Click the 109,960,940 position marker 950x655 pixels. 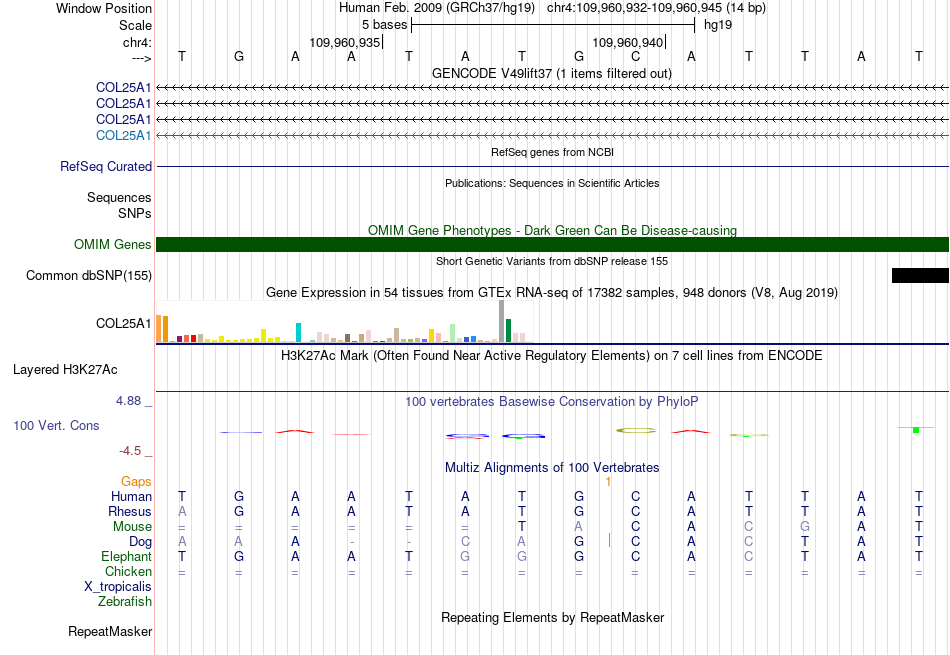click(628, 43)
